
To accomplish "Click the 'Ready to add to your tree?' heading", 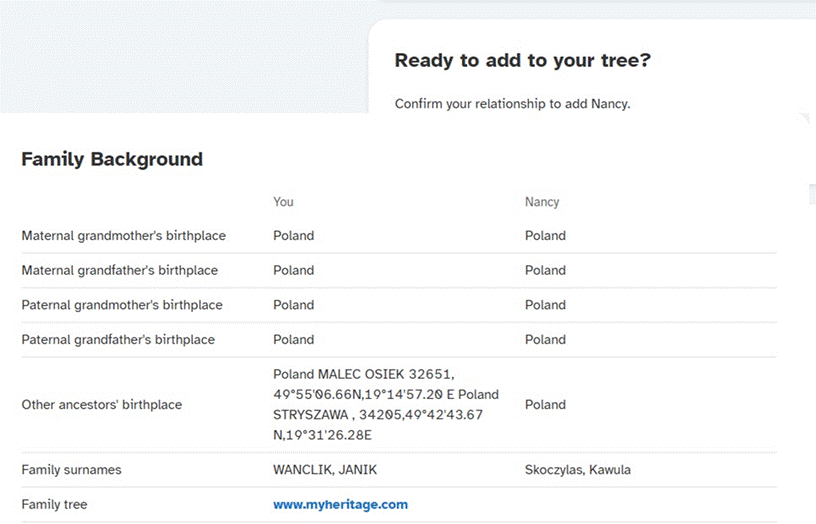I will [522, 60].
